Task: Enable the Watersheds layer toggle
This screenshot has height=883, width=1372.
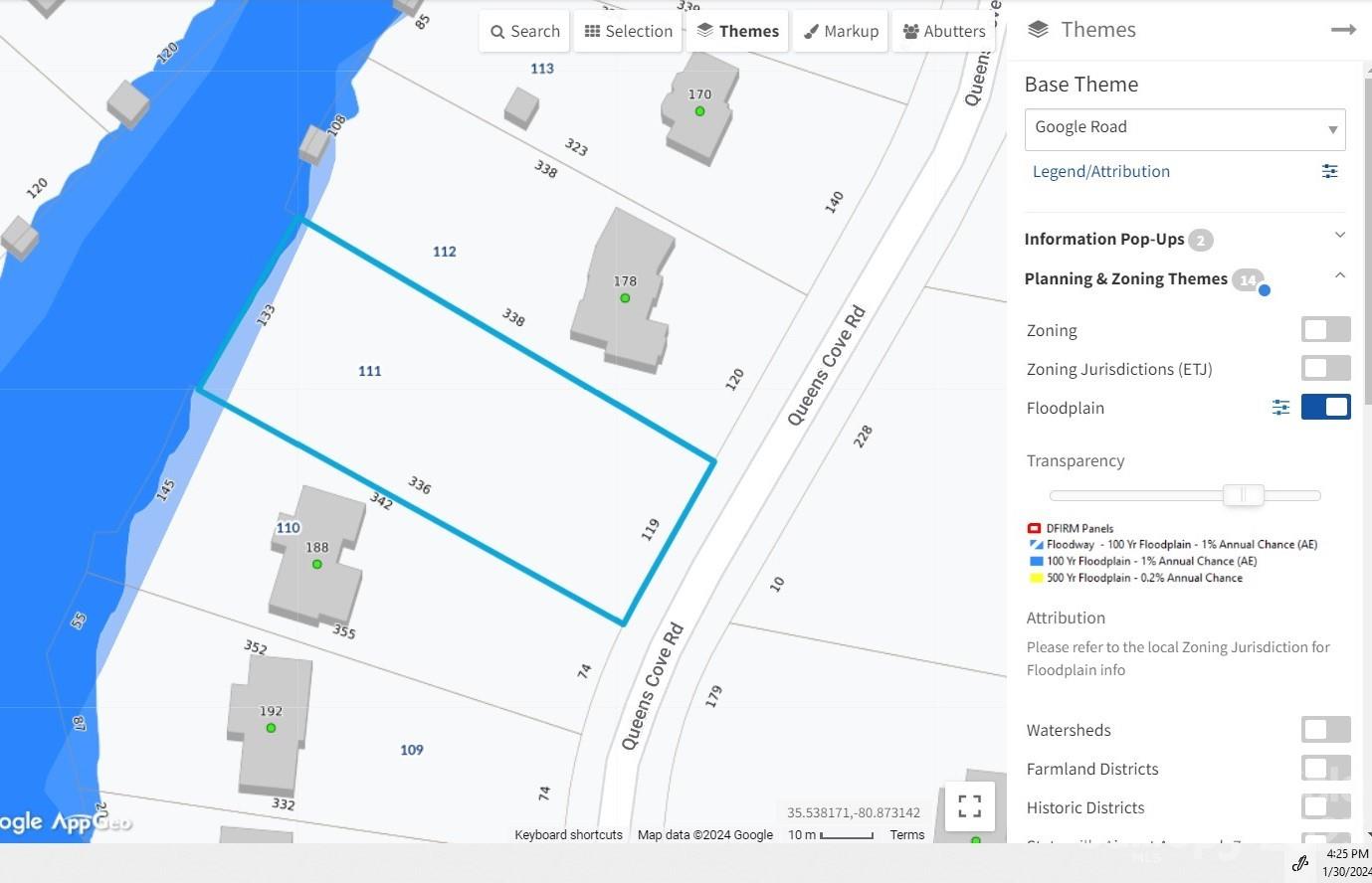Action: (x=1325, y=730)
